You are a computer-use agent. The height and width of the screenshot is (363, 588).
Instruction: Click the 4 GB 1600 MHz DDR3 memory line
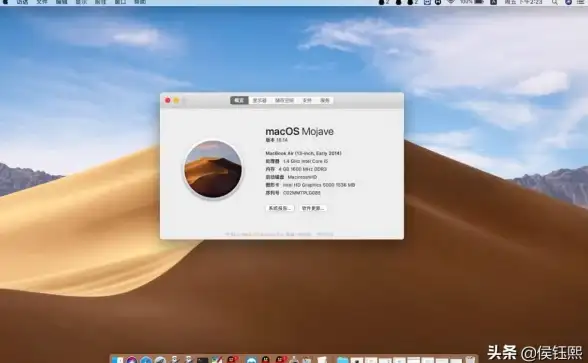[296, 169]
